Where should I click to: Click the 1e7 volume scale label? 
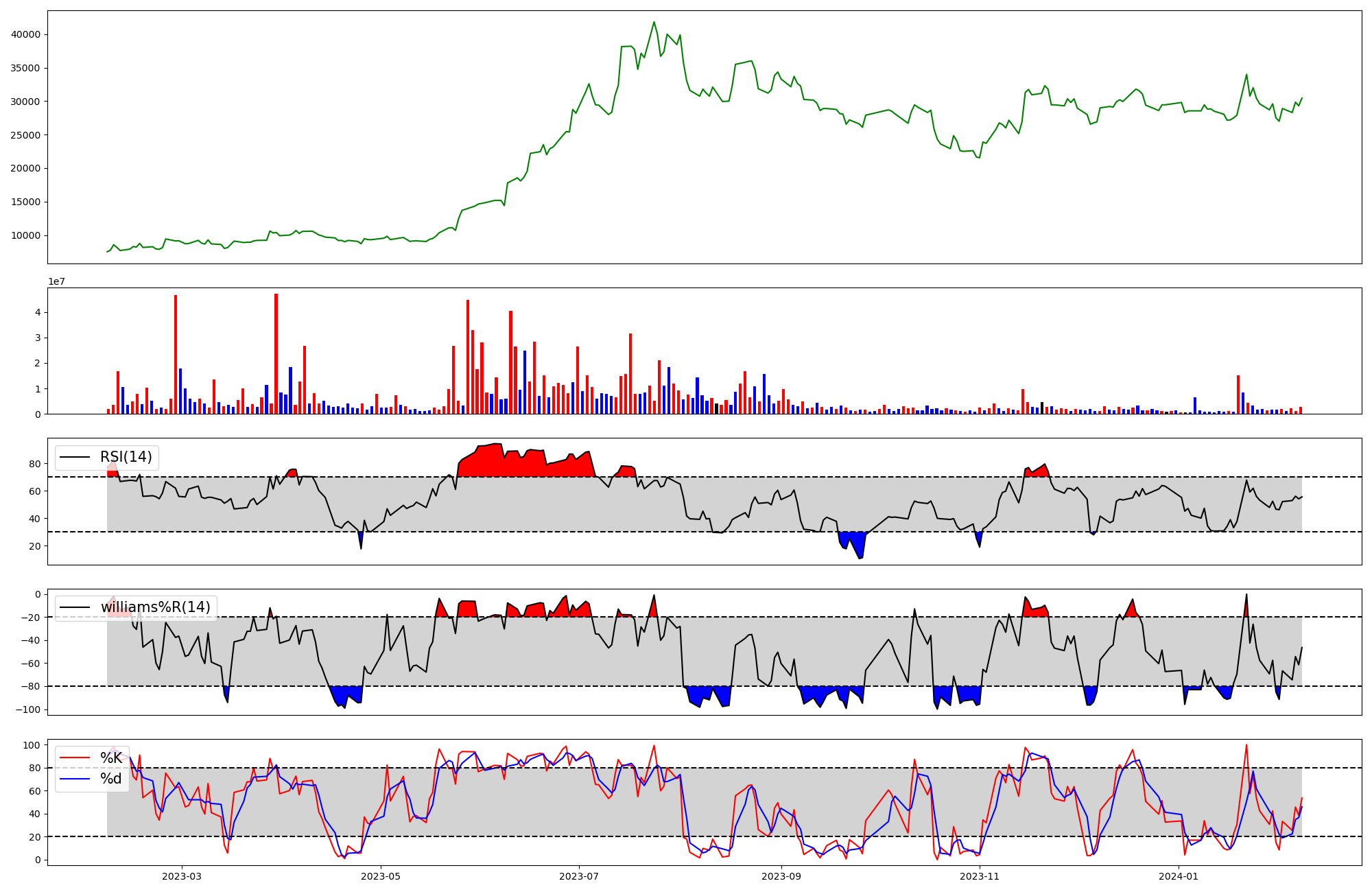pos(56,281)
